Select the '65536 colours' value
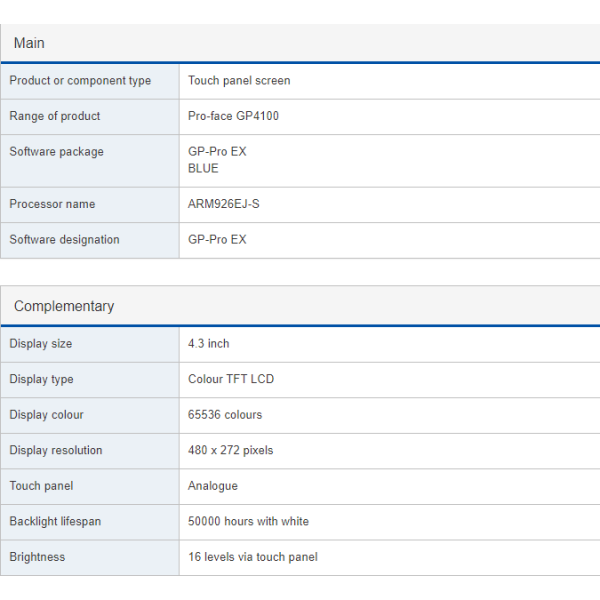This screenshot has width=600, height=600. tap(225, 415)
